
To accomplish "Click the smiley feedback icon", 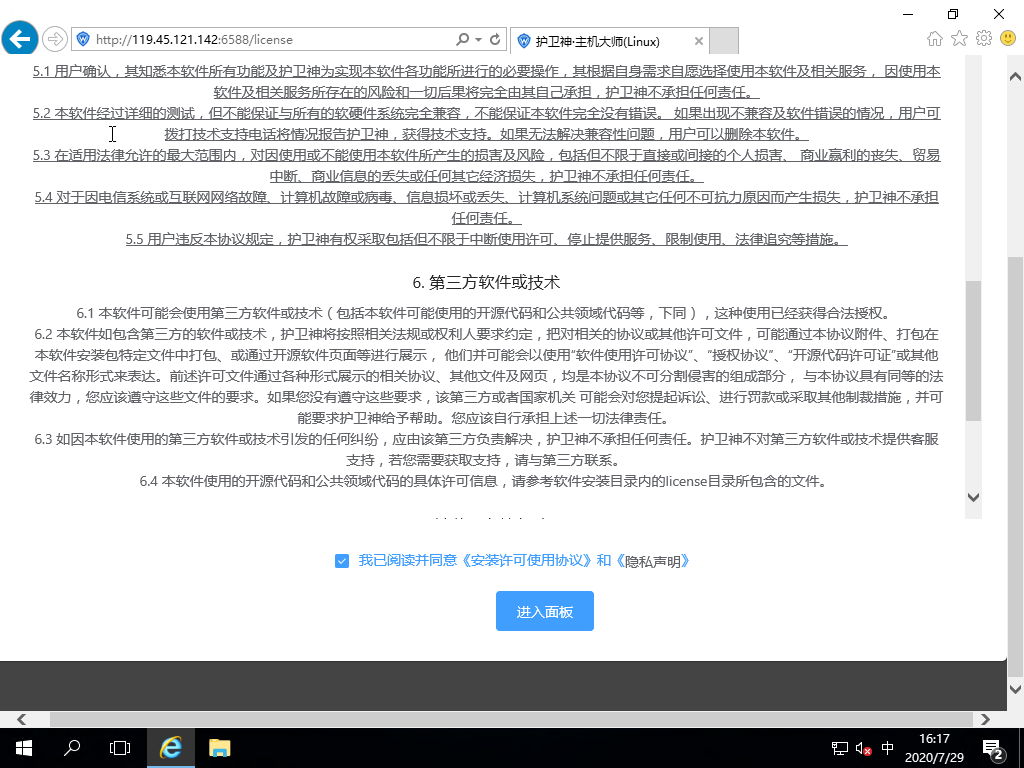I will pyautogui.click(x=1007, y=39).
